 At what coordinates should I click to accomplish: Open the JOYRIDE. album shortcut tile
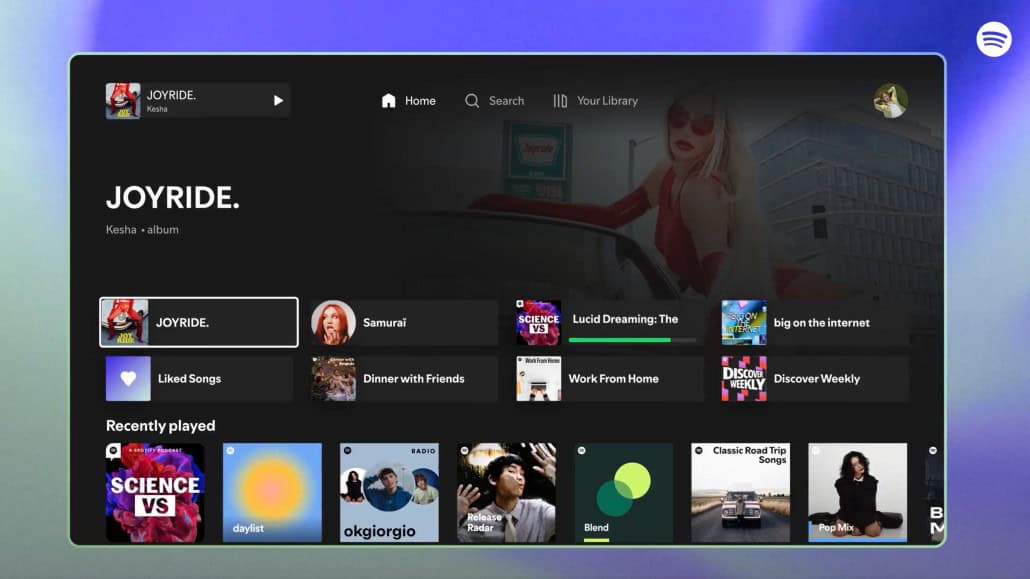pos(199,322)
